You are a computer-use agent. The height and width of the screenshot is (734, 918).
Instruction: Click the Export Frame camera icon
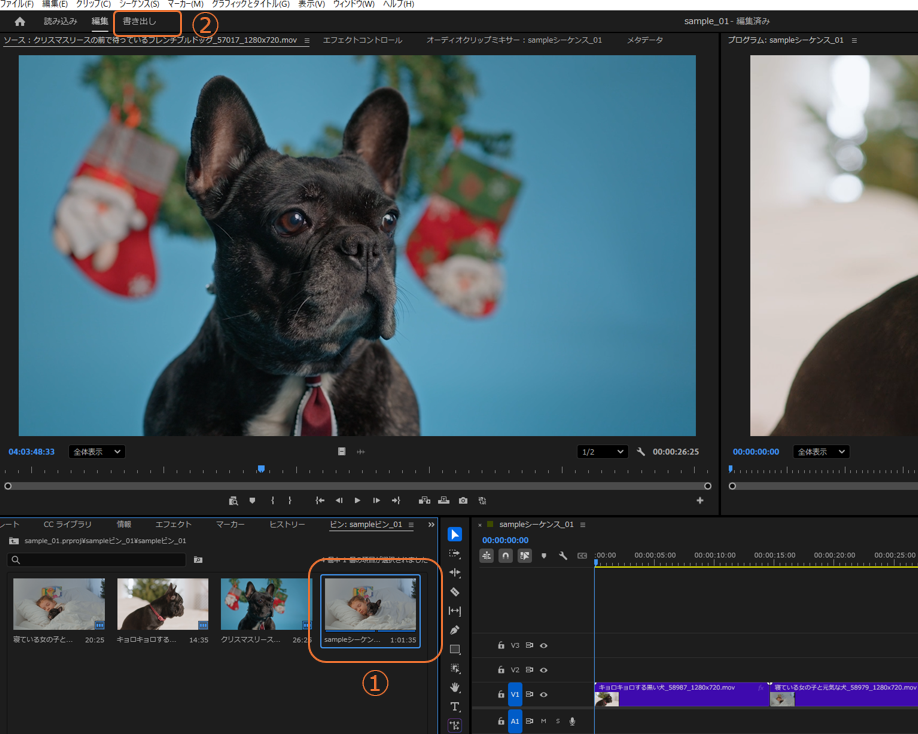coord(463,501)
